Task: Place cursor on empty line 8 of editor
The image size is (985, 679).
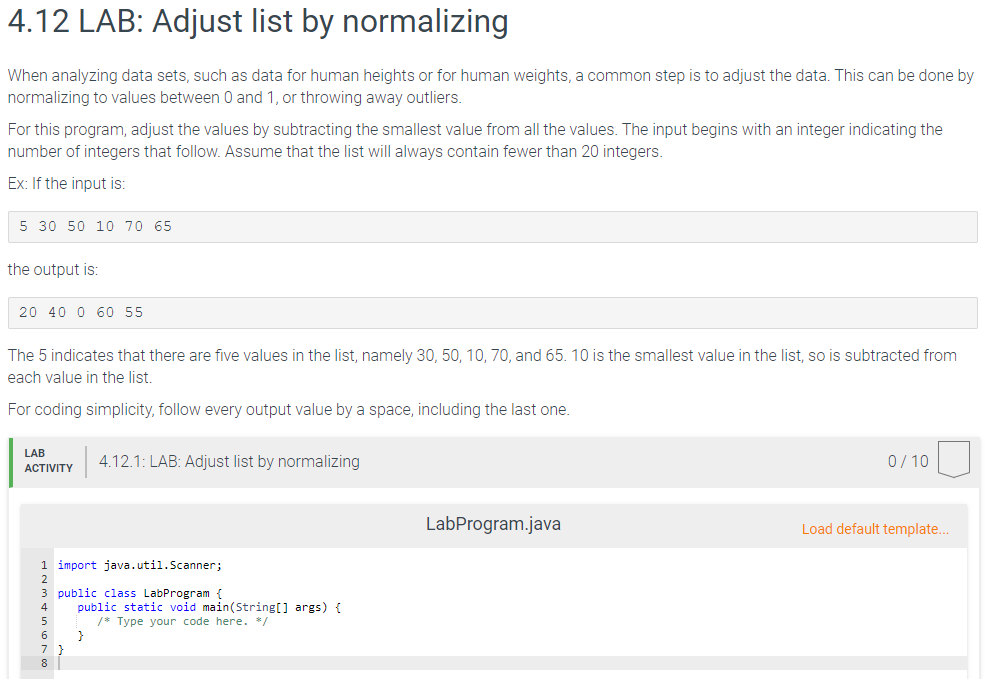Action: pos(510,663)
